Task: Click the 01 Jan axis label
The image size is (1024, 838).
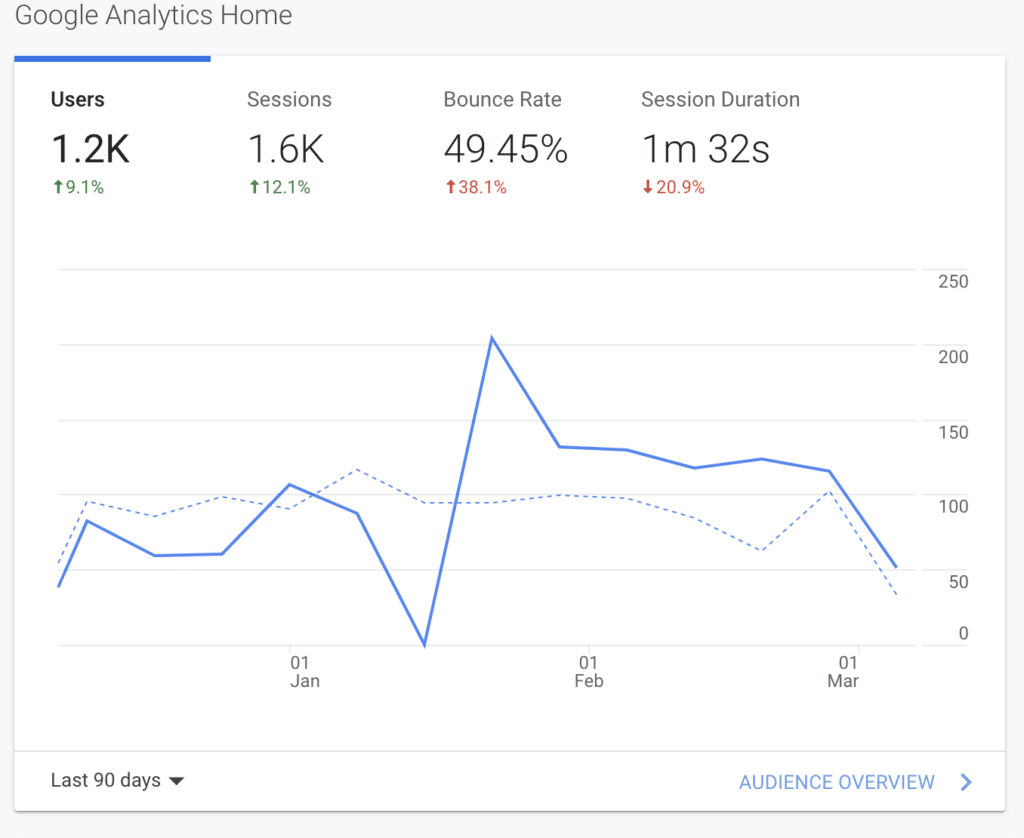Action: click(304, 672)
